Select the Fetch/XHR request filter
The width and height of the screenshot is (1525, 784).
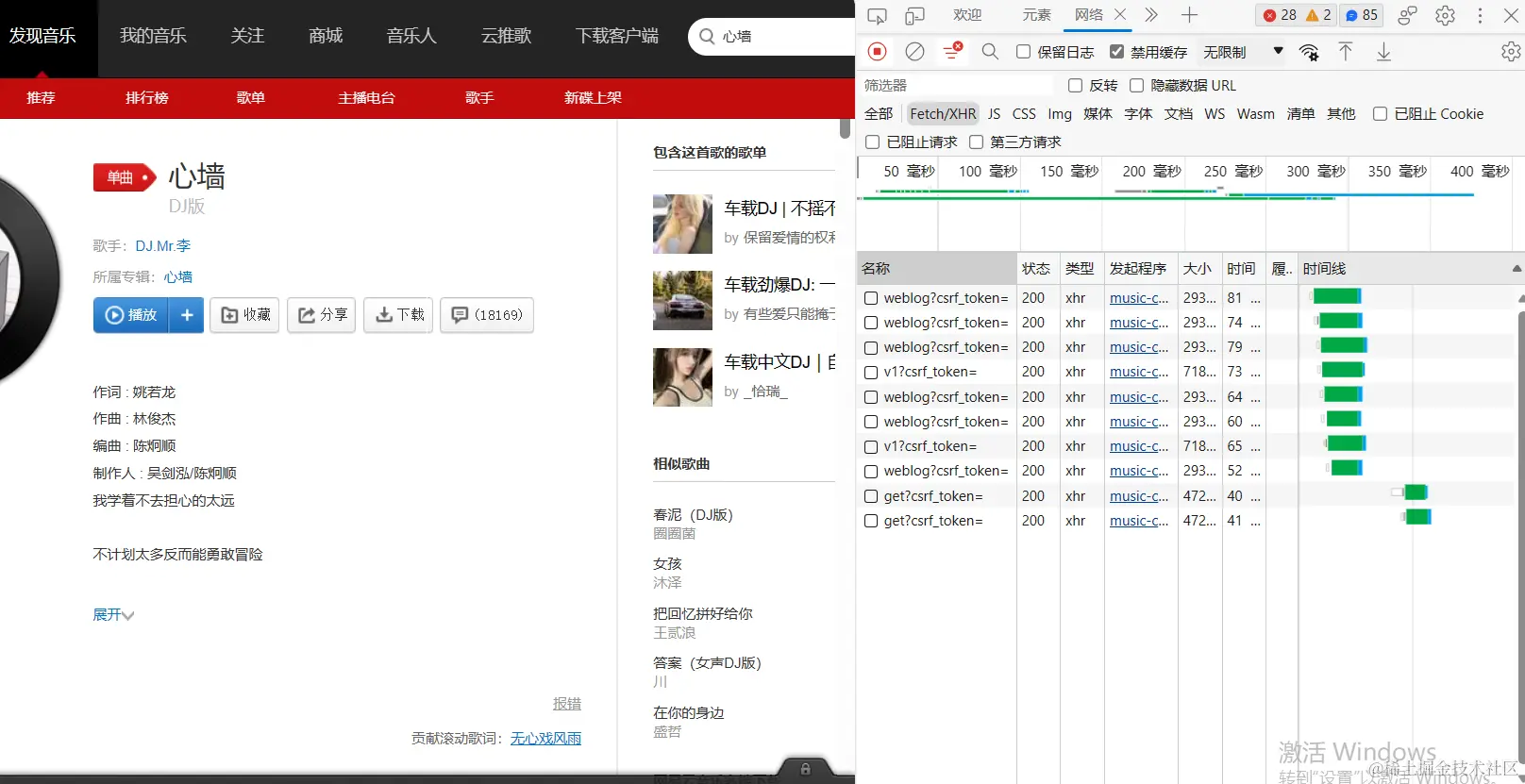click(943, 113)
